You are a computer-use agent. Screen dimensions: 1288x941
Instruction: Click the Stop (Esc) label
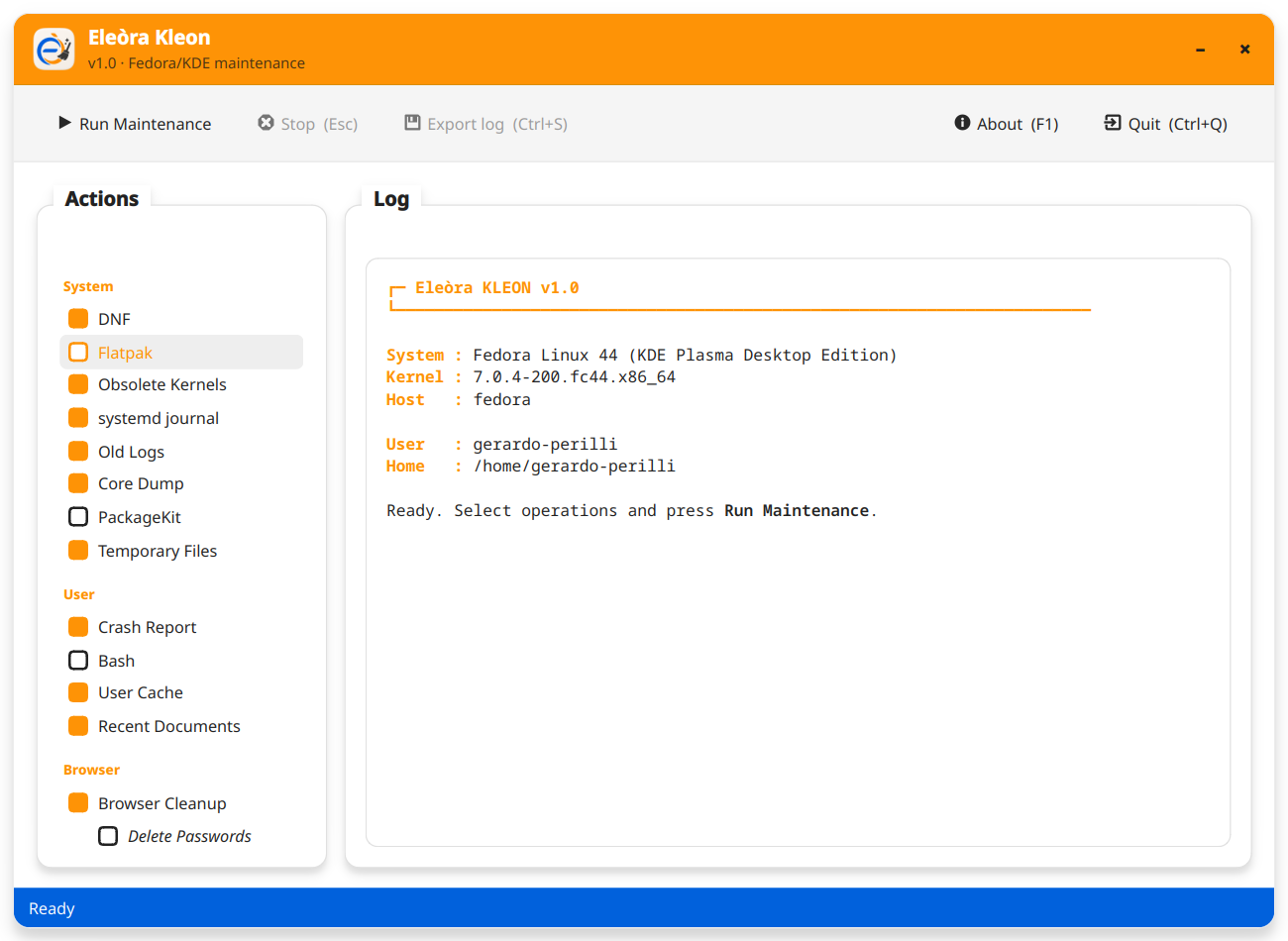(319, 124)
